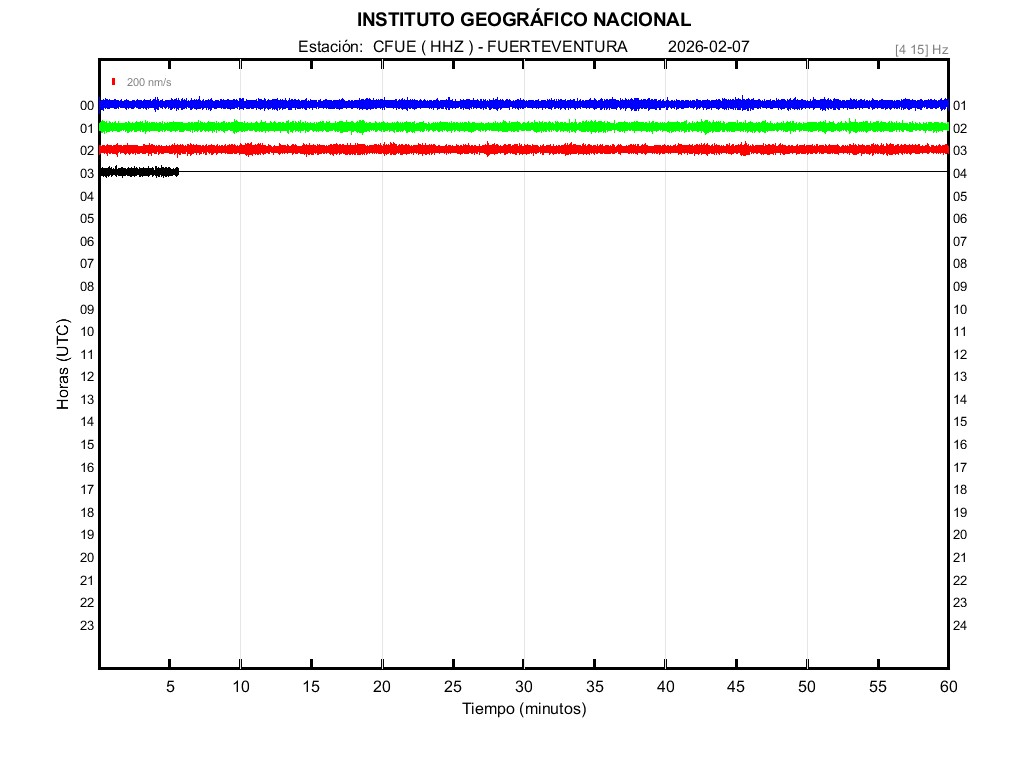Click hour 10 on the right axis

coord(960,309)
